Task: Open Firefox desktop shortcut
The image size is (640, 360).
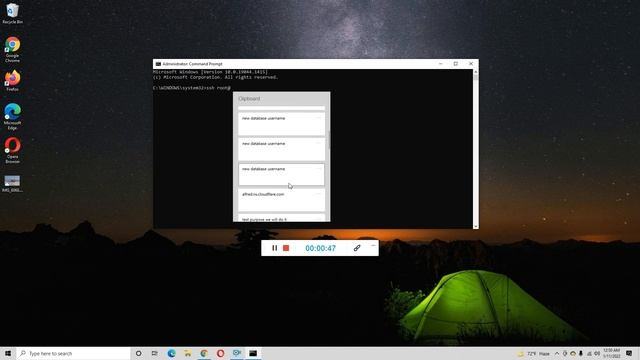Action: tap(12, 80)
